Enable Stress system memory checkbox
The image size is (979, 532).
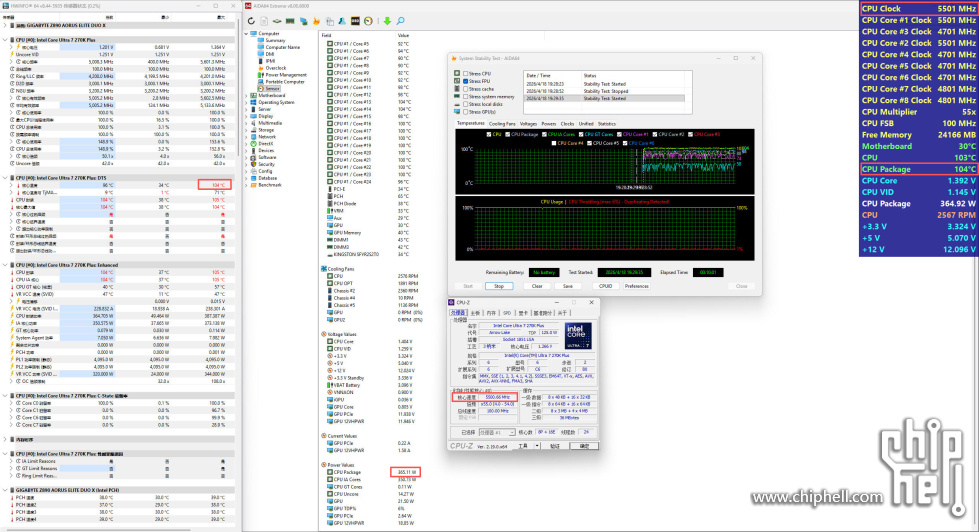pos(466,97)
